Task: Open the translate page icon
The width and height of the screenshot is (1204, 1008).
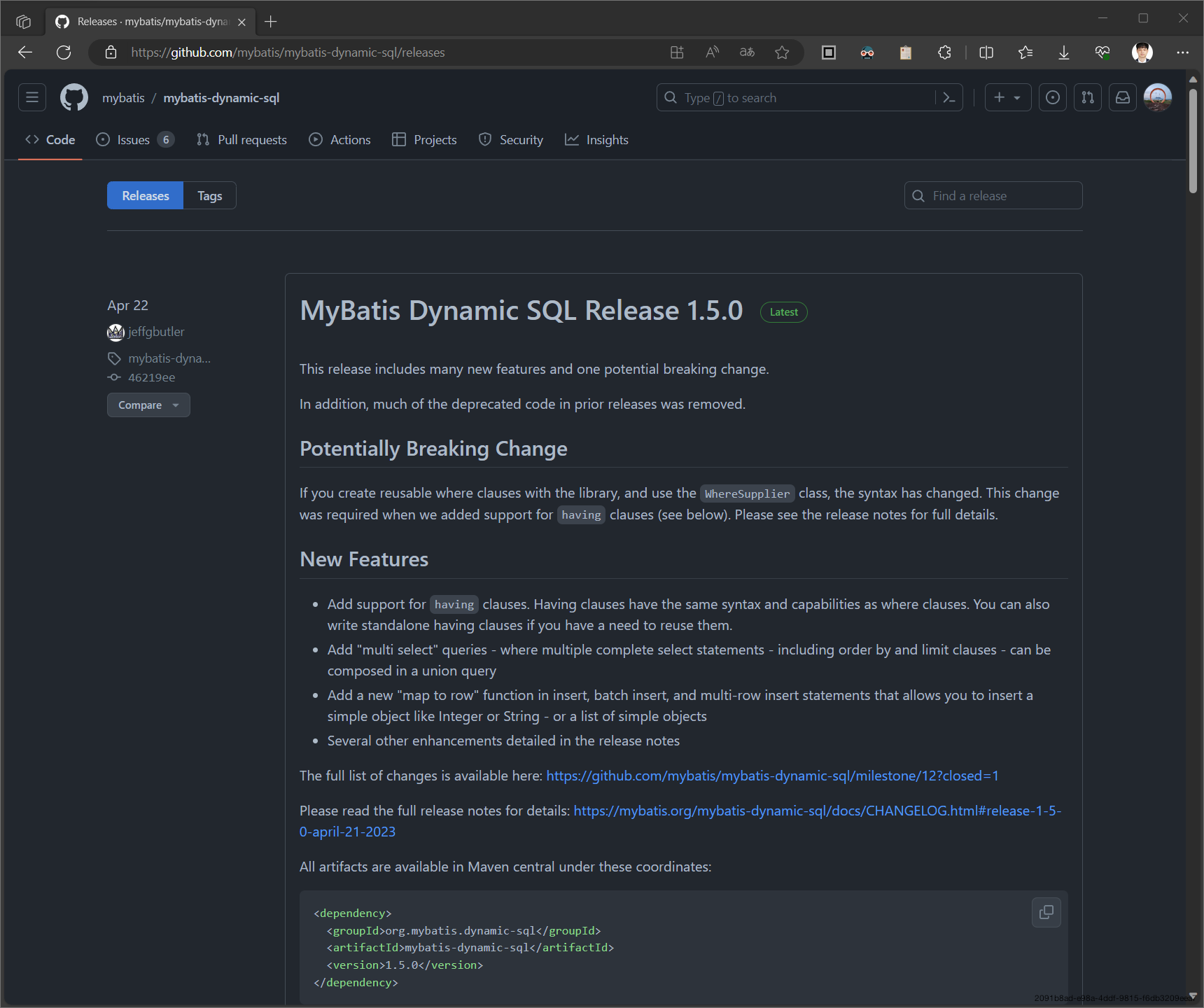Action: (x=747, y=52)
